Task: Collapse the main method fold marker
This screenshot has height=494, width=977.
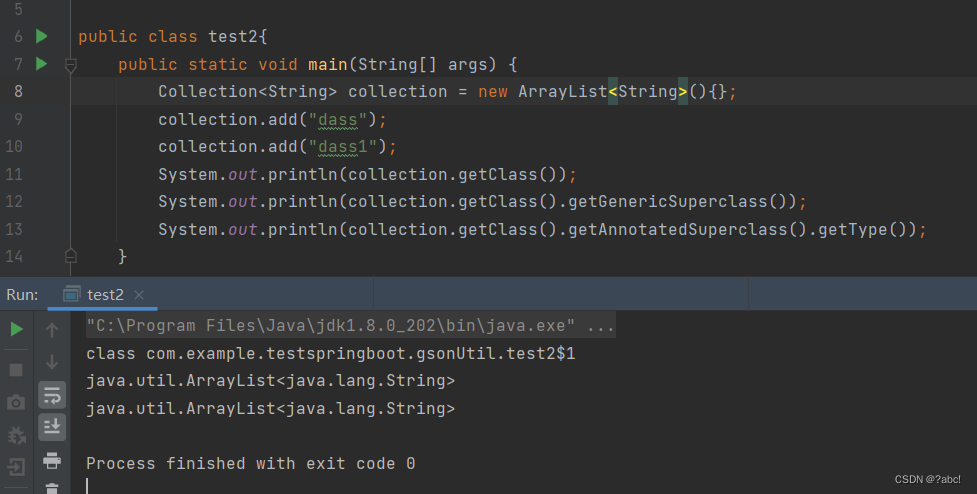Action: tap(70, 64)
